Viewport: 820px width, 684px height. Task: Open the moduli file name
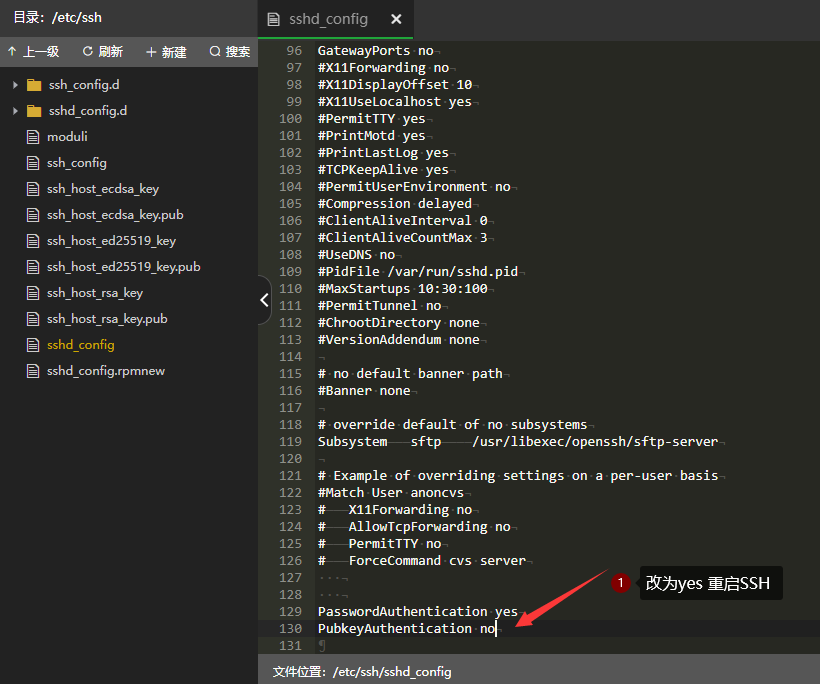pyautogui.click(x=67, y=137)
